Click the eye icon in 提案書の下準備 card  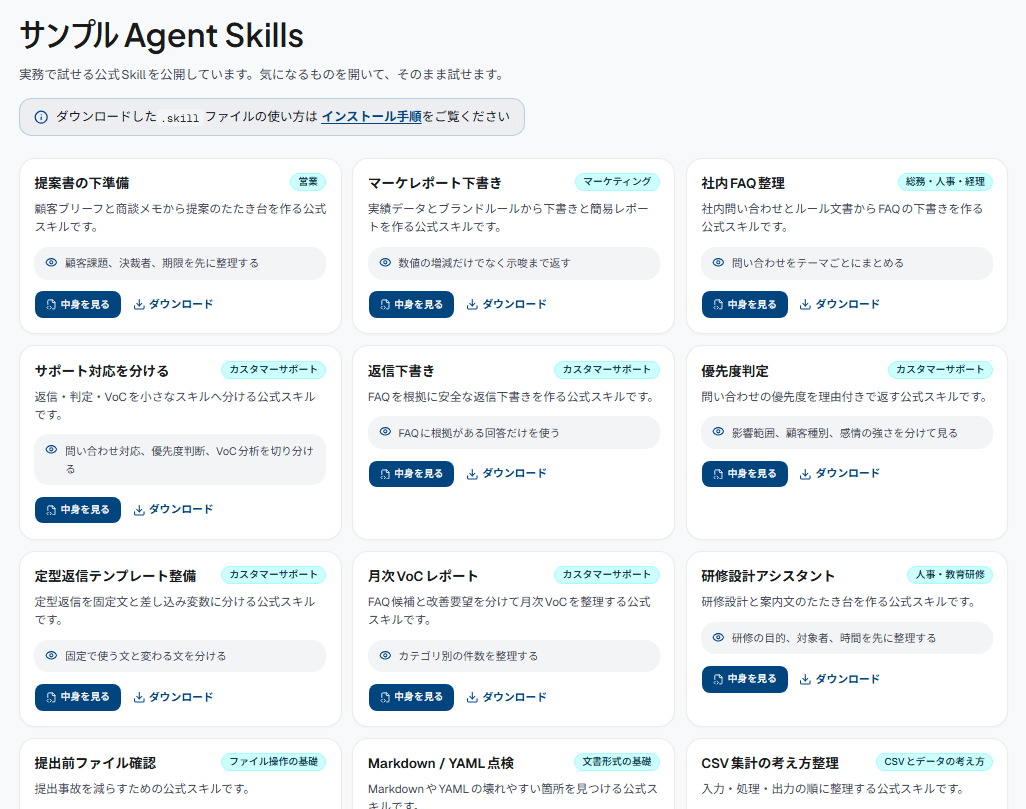tap(51, 262)
